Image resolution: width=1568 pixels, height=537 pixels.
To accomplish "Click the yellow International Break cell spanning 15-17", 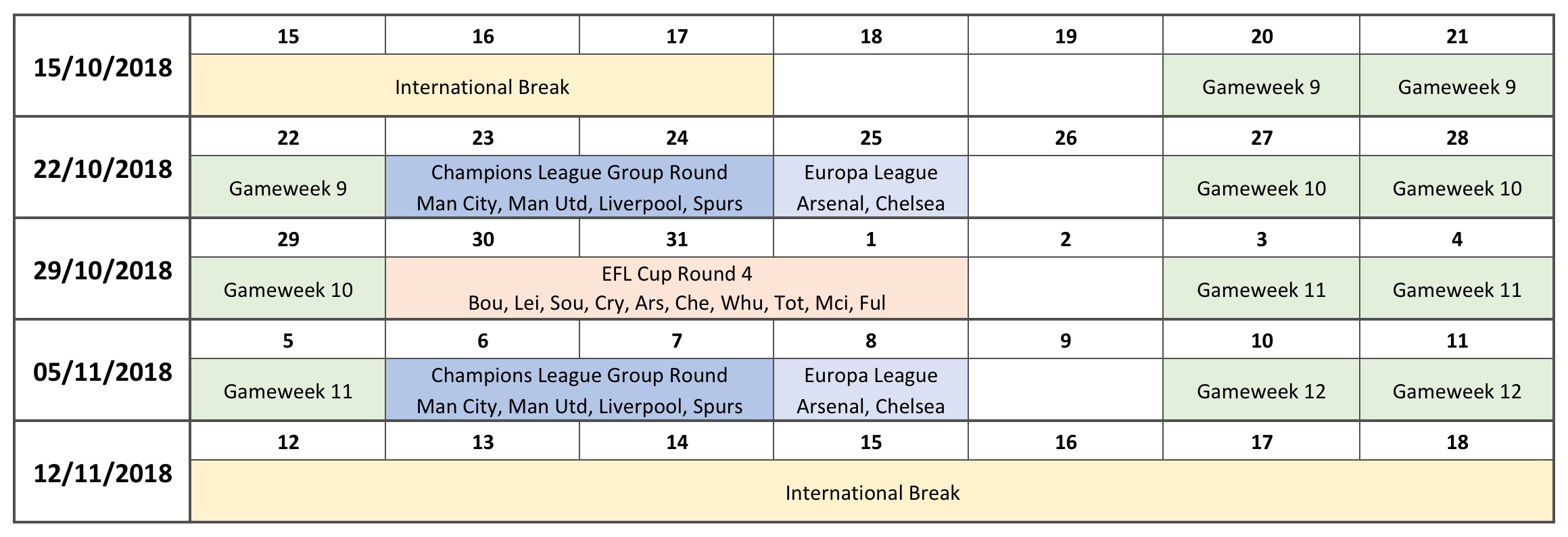I will point(482,85).
